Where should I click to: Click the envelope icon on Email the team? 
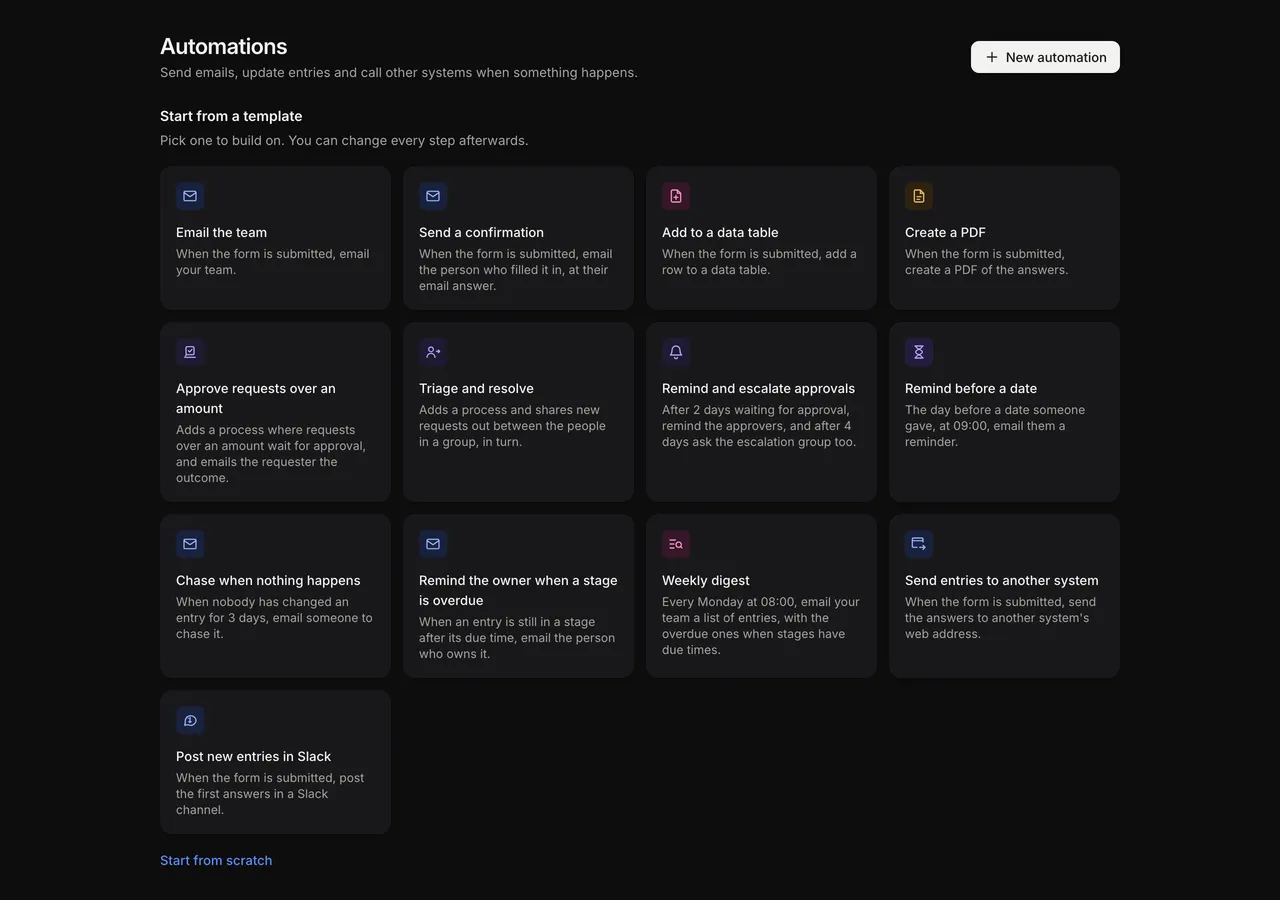(x=190, y=196)
